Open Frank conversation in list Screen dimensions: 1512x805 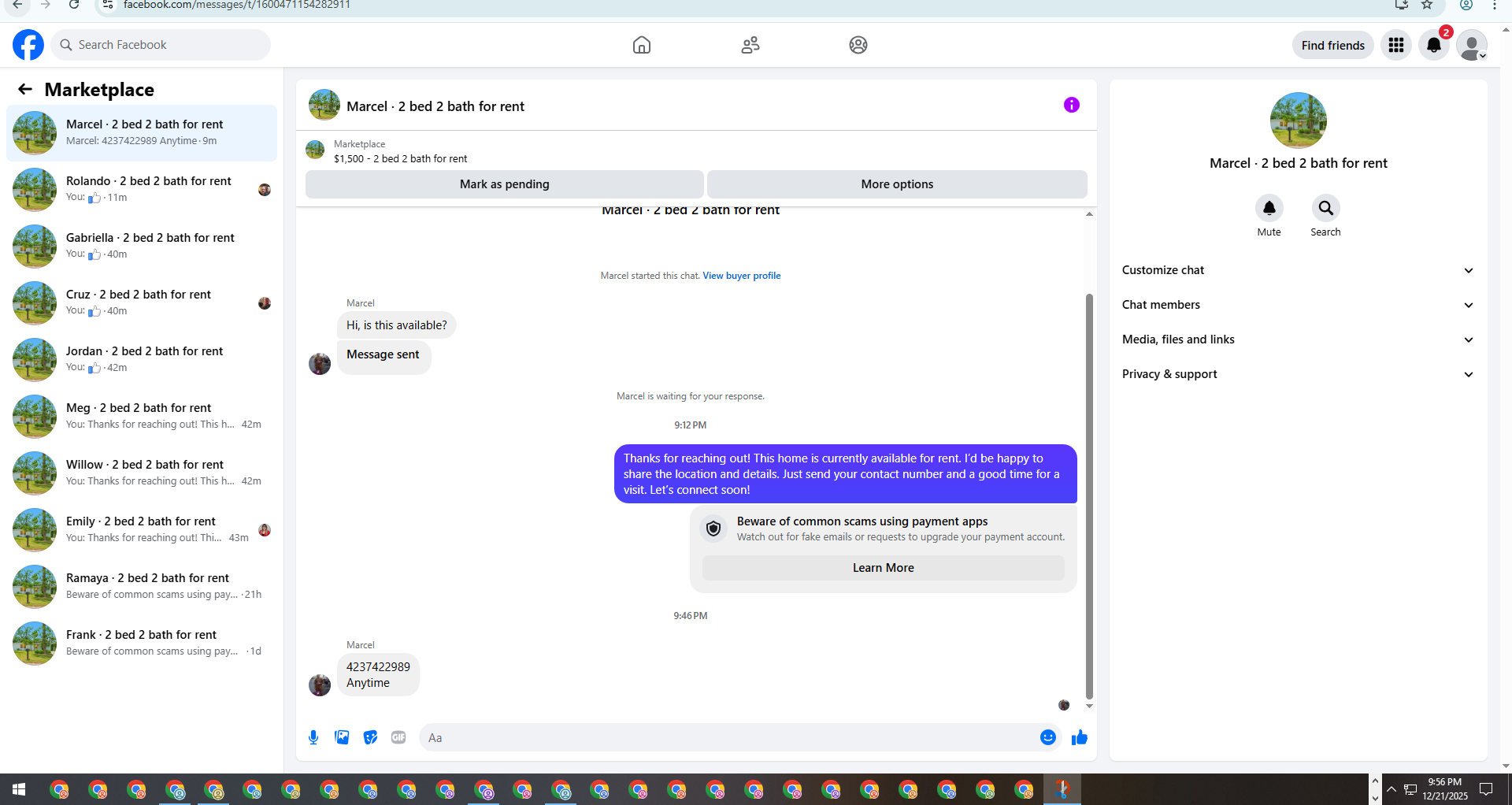click(142, 643)
